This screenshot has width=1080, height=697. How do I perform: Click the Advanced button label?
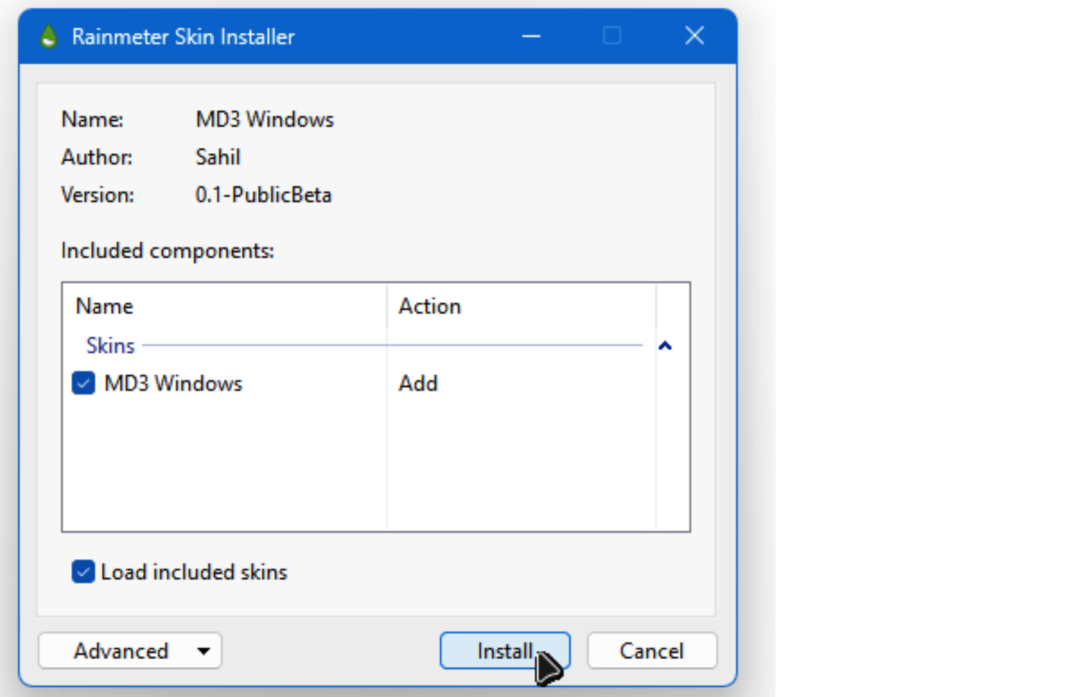tap(120, 651)
